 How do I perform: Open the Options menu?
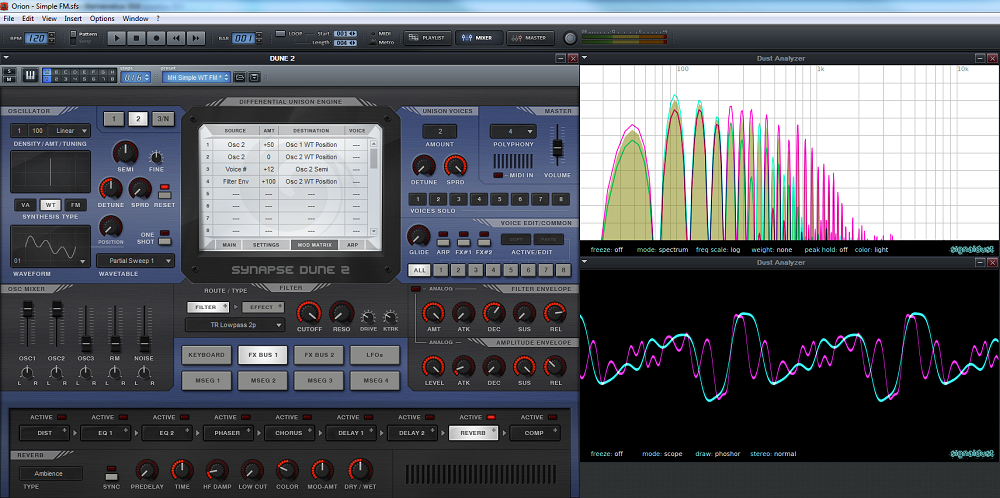[102, 18]
